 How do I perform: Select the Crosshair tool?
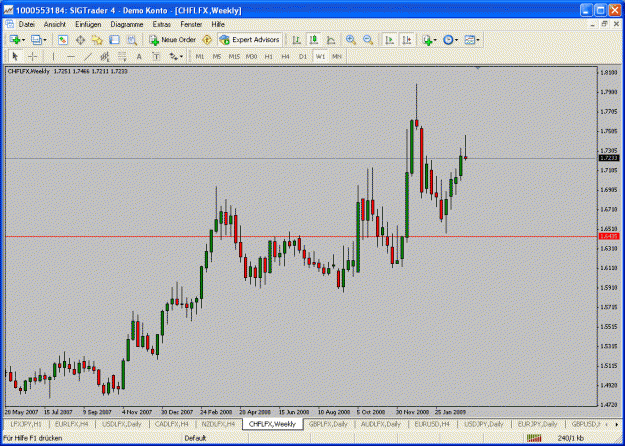click(33, 57)
